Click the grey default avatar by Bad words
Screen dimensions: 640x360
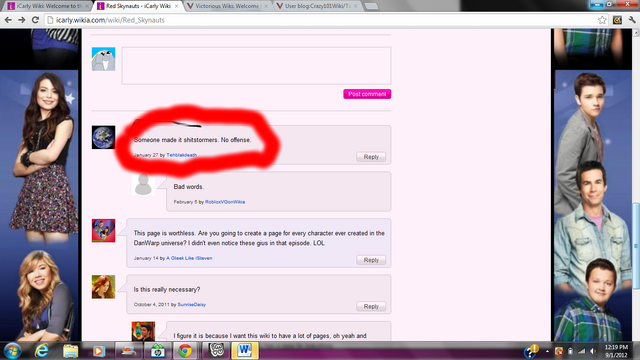click(143, 184)
